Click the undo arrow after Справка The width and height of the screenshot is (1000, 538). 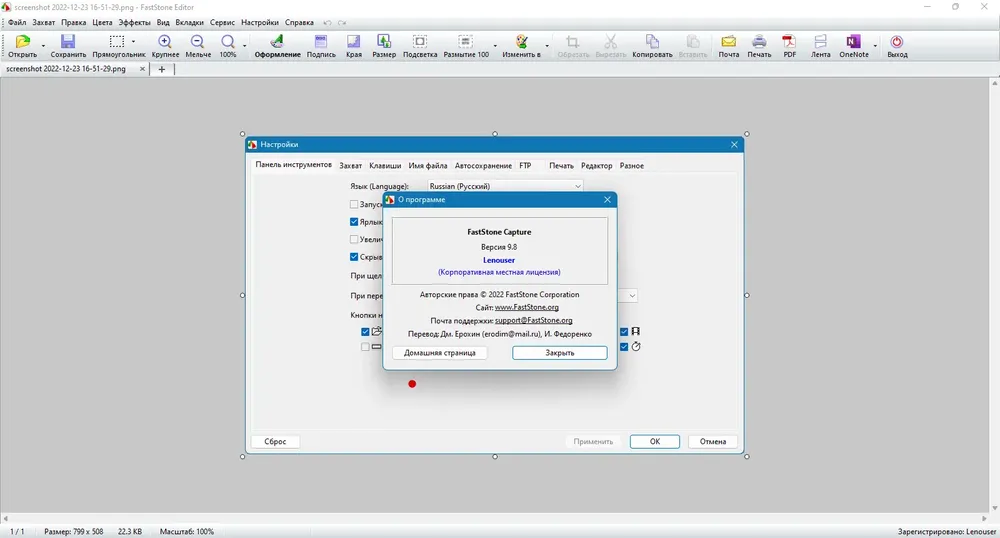(x=327, y=23)
